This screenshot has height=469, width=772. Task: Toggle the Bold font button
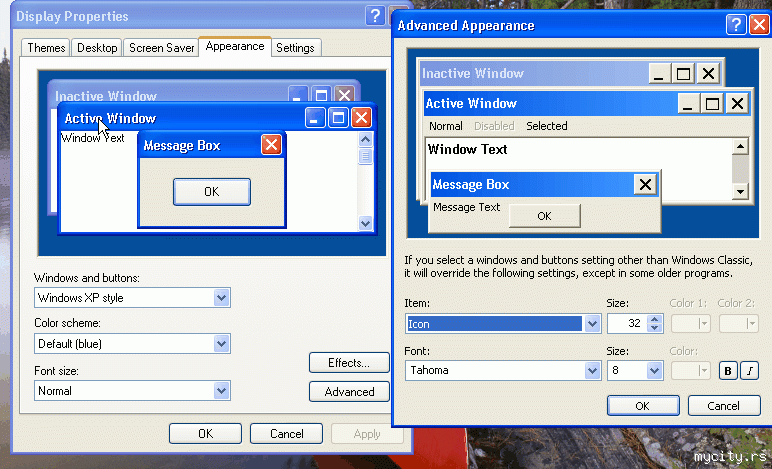point(728,371)
